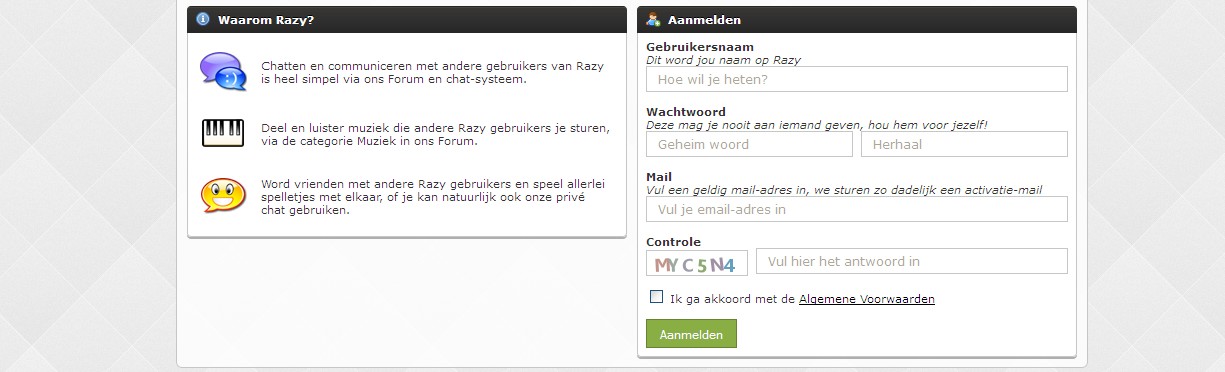Screen dimensions: 1225x372
Task: Focus the Herhaal password repeat field
Action: (964, 144)
